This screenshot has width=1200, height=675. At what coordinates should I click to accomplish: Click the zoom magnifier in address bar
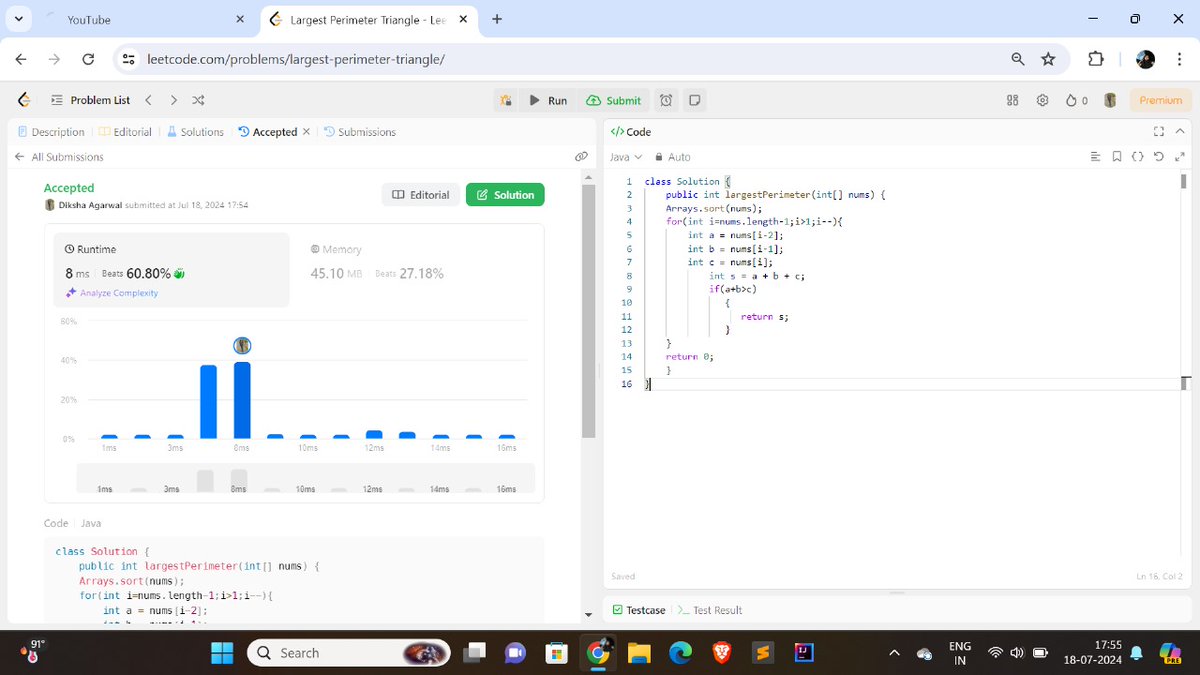tap(1018, 59)
